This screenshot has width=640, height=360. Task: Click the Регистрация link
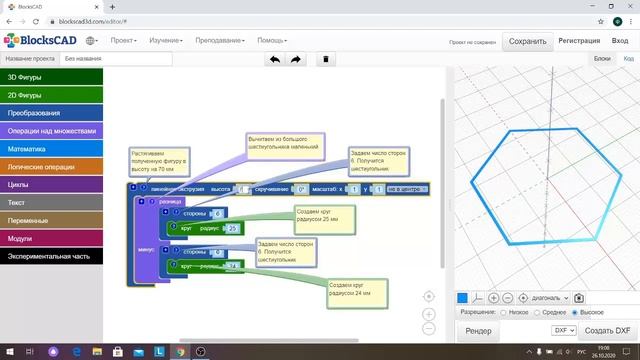(579, 41)
